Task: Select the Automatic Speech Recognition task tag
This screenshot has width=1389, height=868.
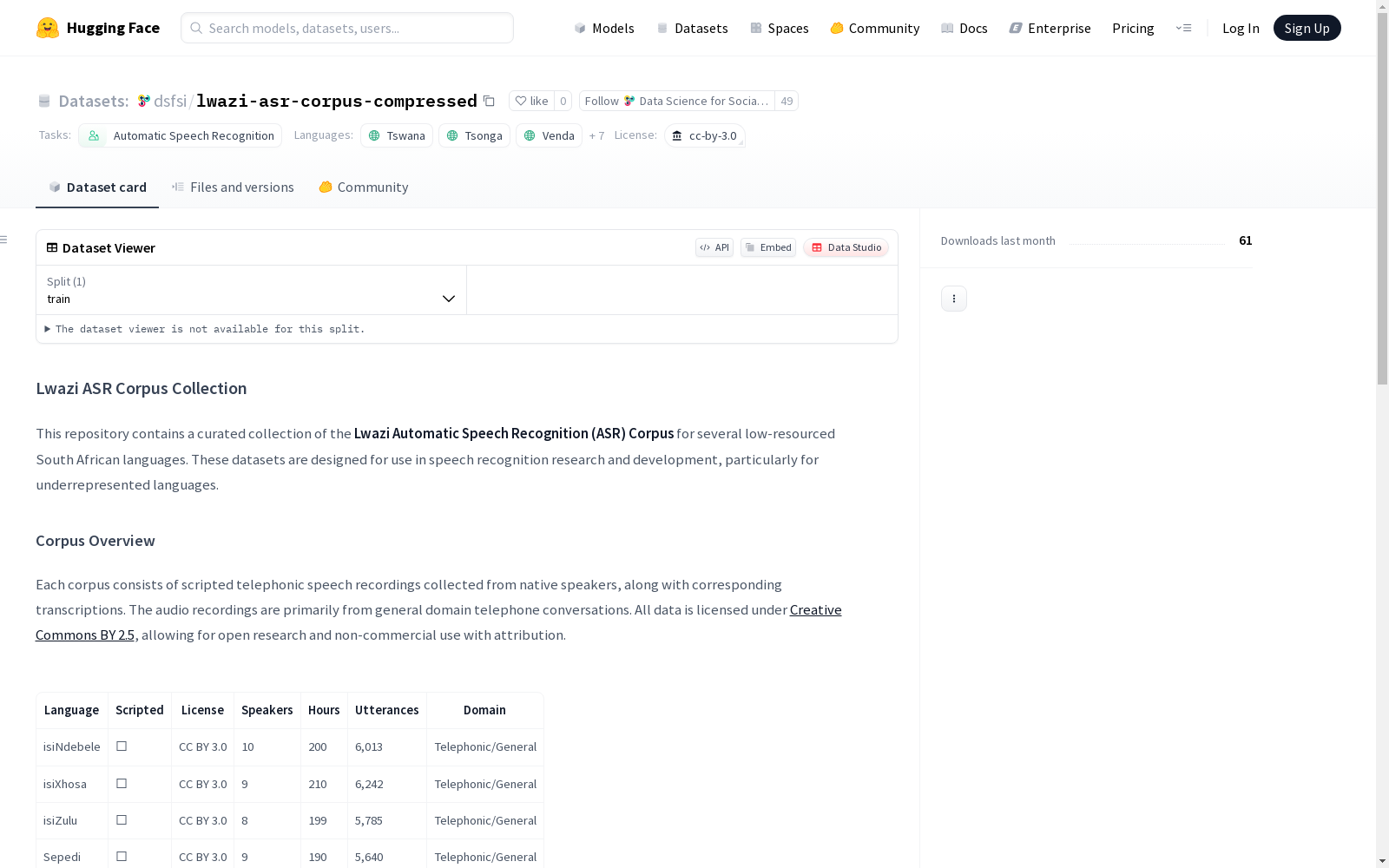Action: coord(181,135)
